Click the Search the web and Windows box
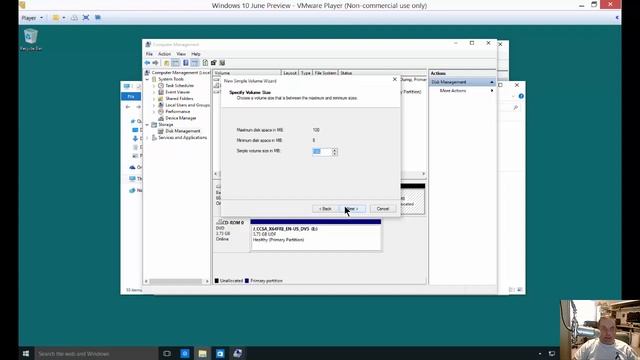This screenshot has height=360, width=640. (x=96, y=353)
